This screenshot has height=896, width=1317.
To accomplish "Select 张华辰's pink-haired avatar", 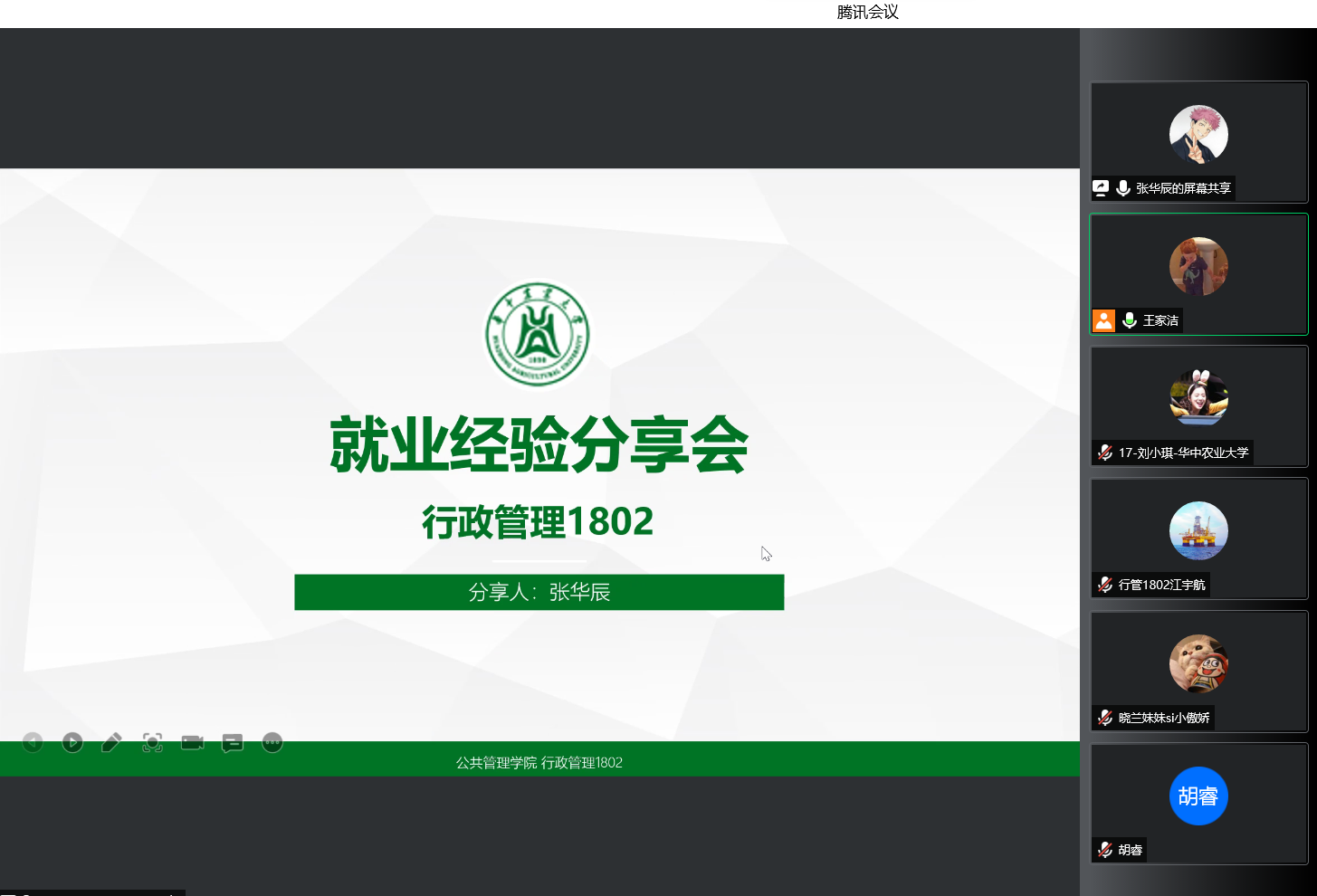I will point(1198,134).
